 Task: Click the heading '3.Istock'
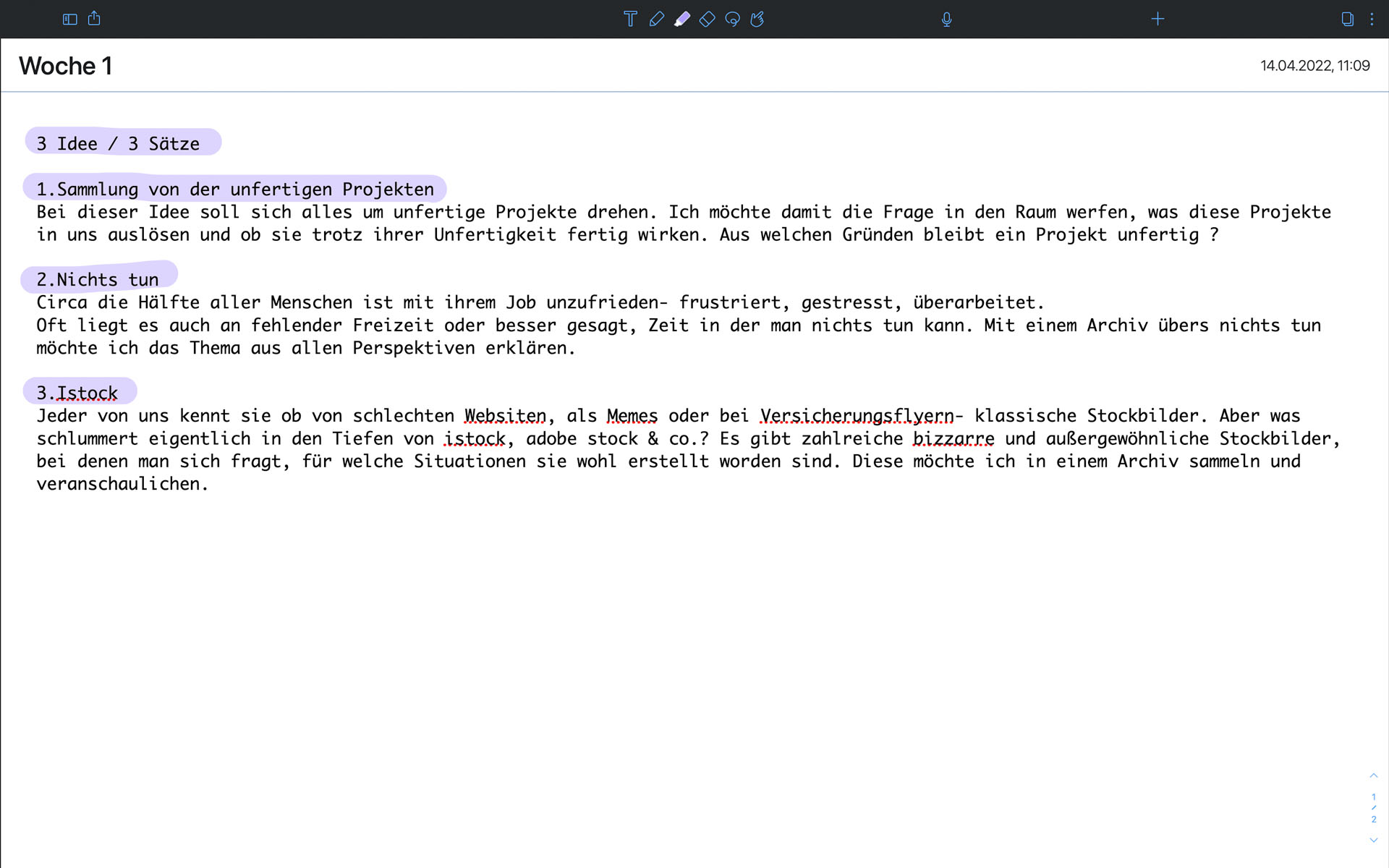(x=77, y=393)
